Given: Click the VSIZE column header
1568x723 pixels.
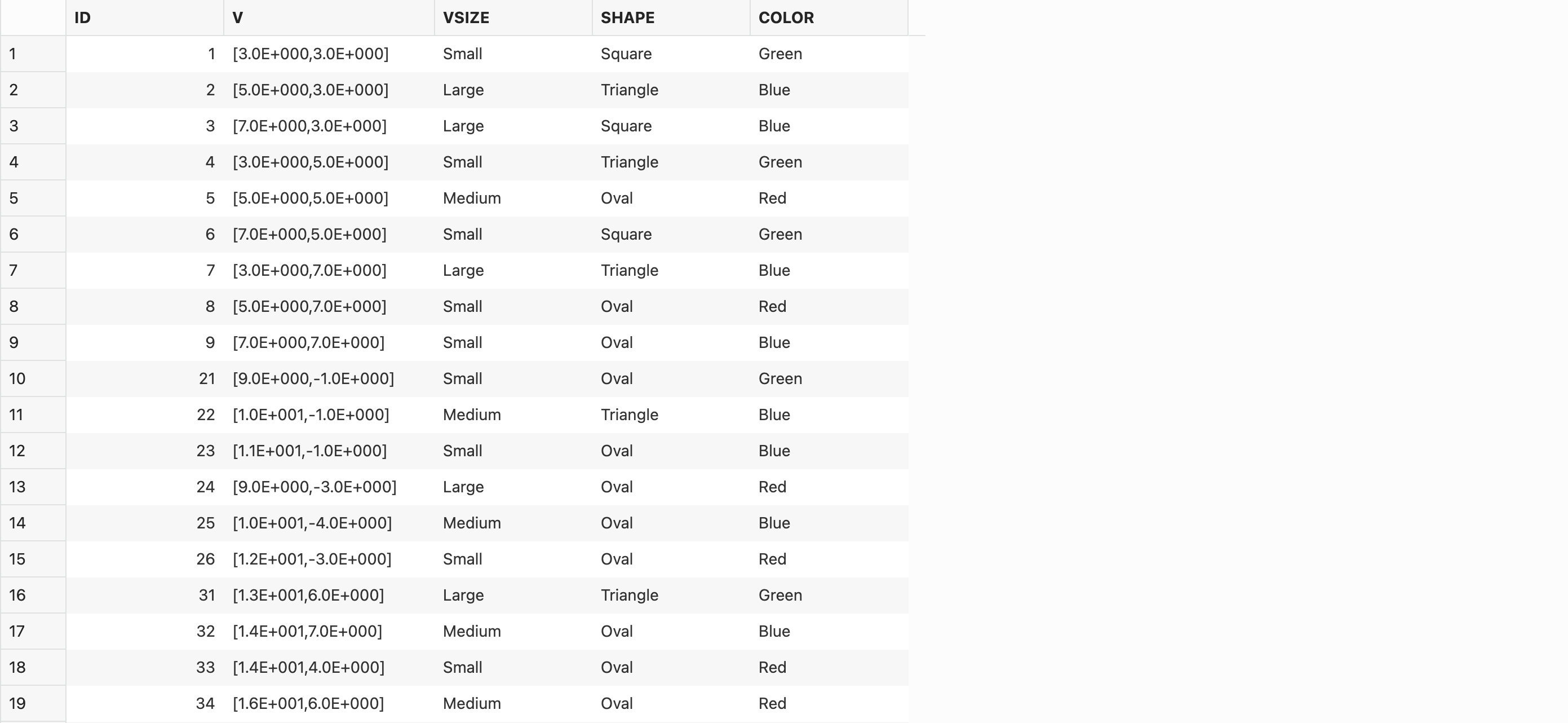Looking at the screenshot, I should coord(512,17).
